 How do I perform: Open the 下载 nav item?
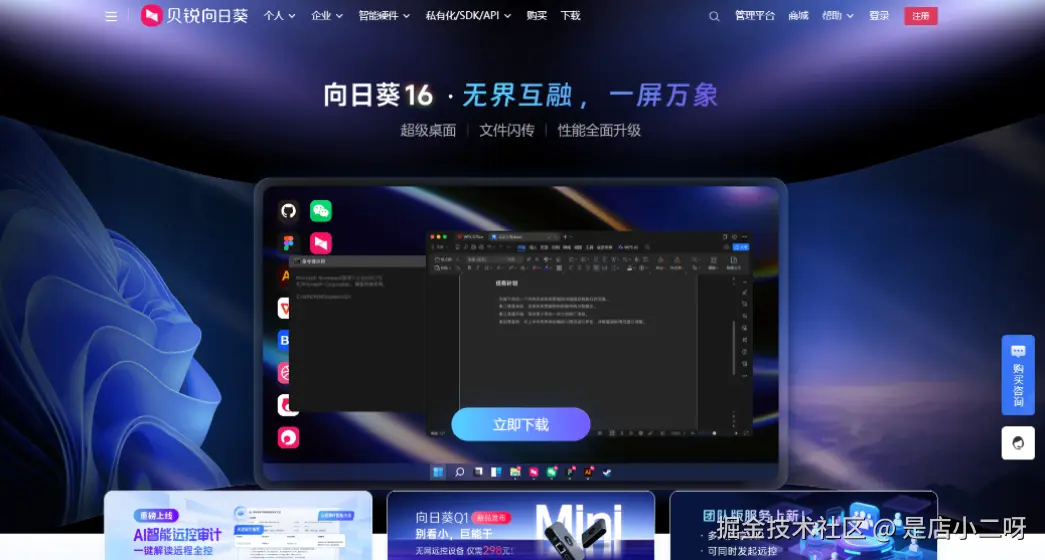pos(570,15)
